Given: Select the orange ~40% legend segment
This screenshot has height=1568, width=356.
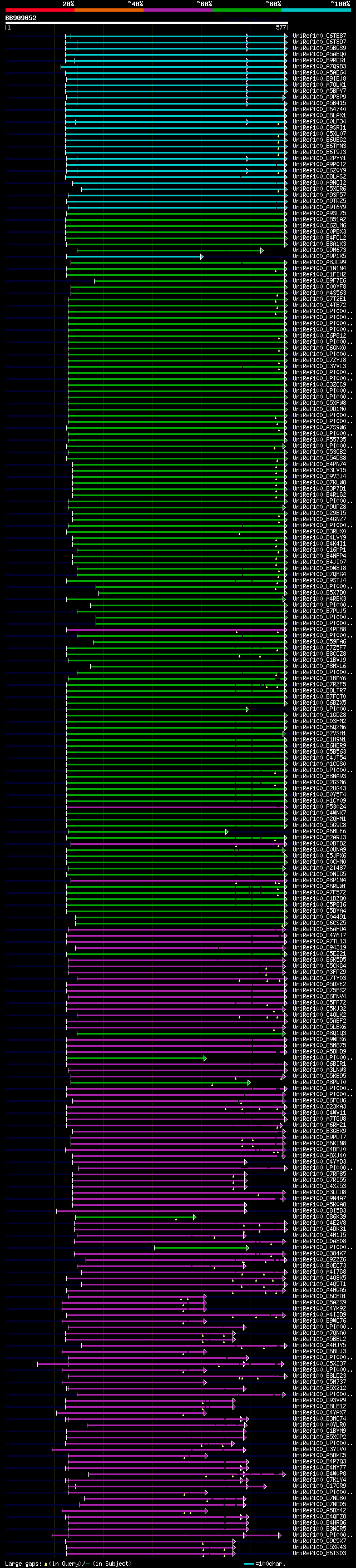Looking at the screenshot, I should tap(109, 10).
